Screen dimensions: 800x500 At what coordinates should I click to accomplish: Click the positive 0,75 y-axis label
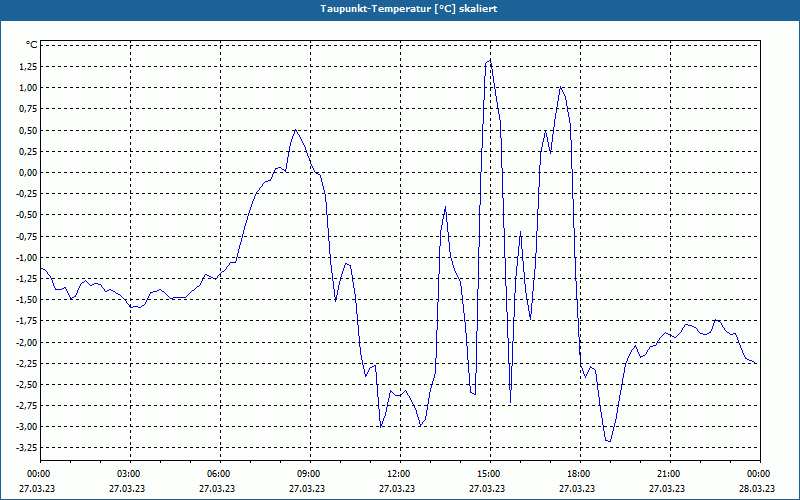pos(28,109)
